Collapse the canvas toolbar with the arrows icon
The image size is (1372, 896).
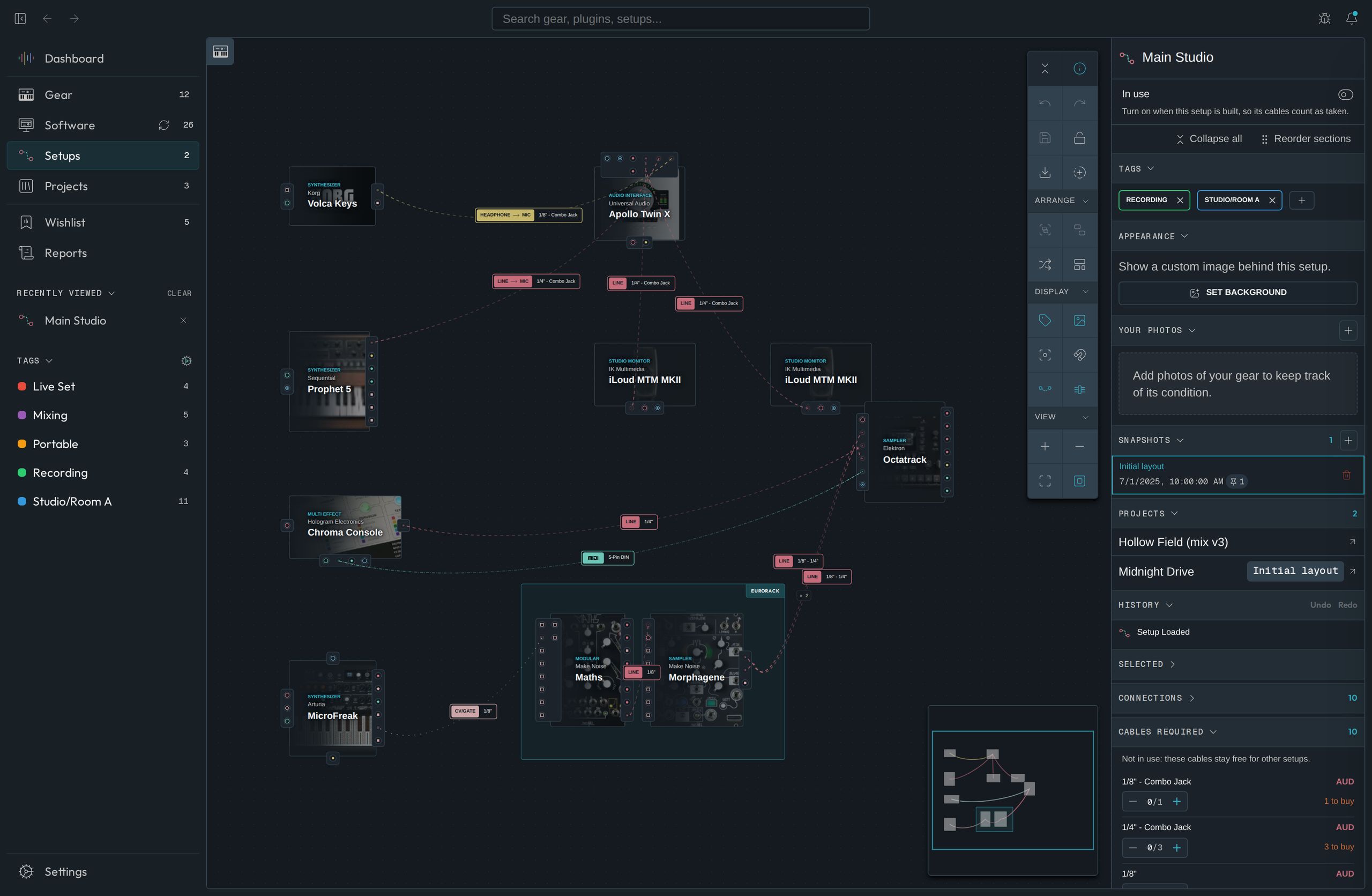pos(1045,69)
